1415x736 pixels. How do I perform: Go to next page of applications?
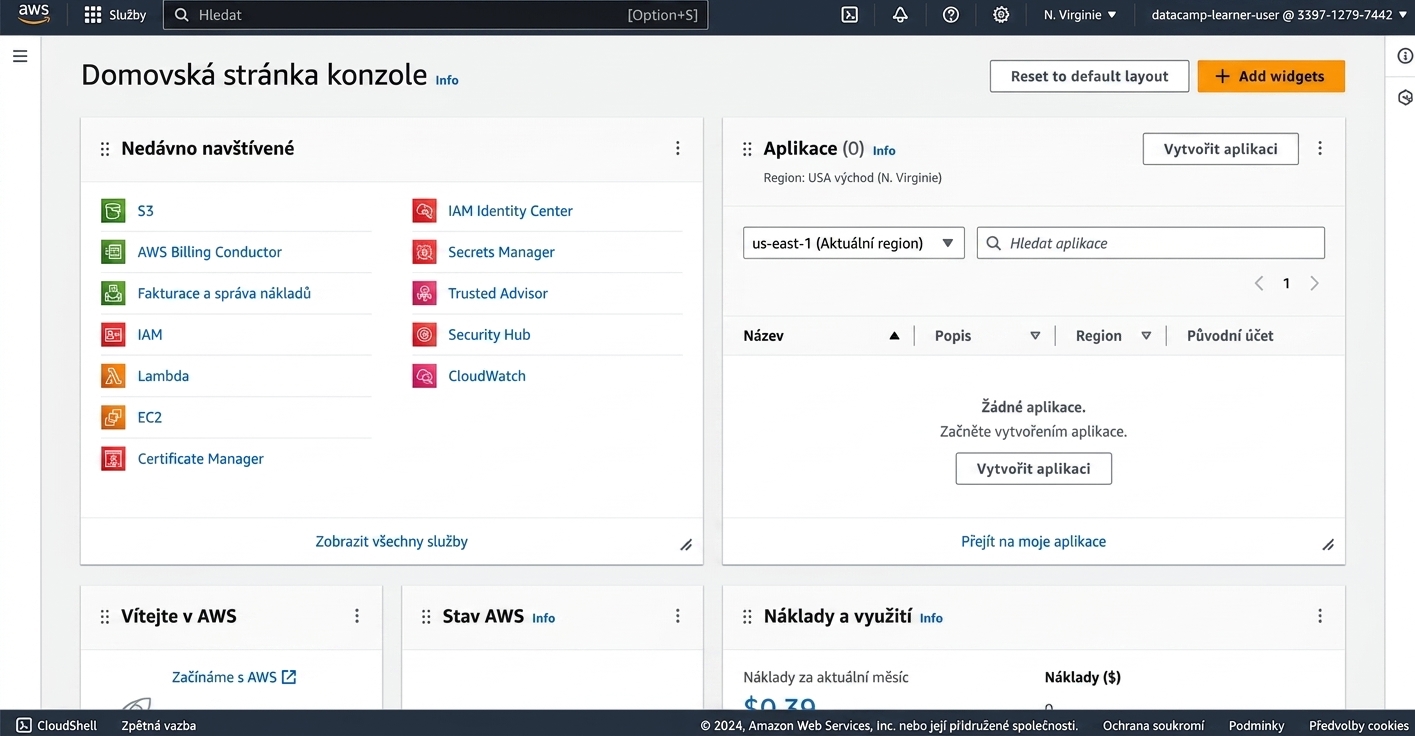[x=1314, y=283]
